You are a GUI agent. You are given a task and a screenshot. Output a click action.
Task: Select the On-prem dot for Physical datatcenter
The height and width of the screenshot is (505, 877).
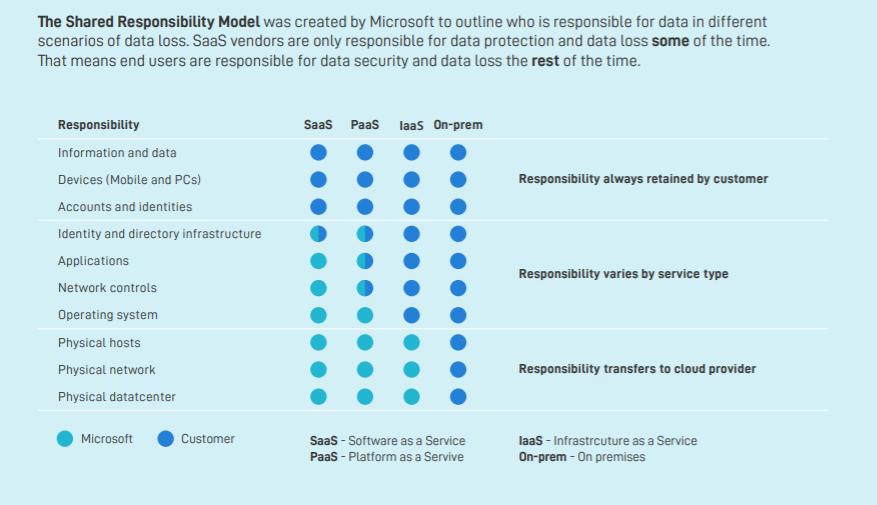point(458,397)
